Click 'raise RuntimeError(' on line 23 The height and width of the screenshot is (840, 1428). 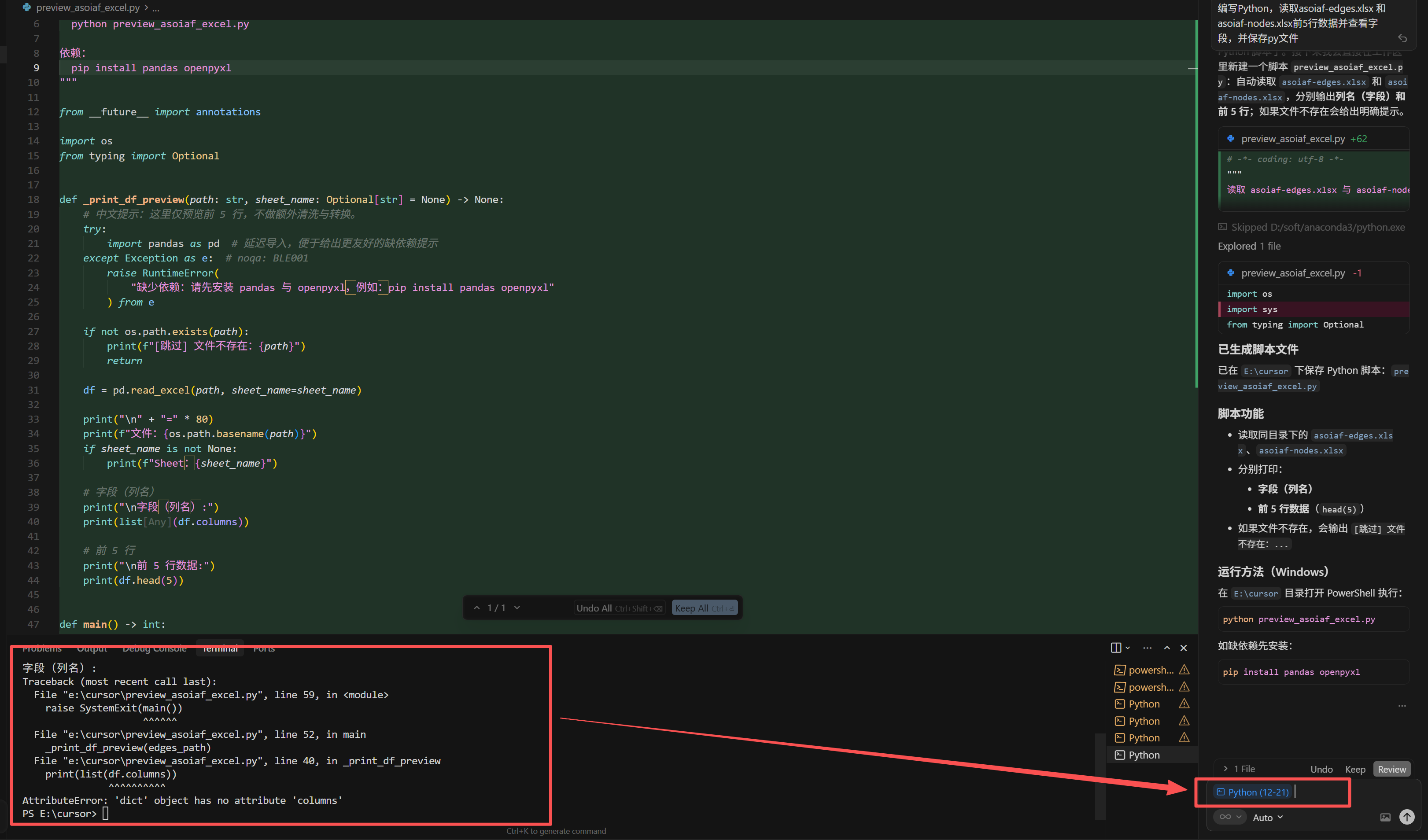(x=162, y=273)
